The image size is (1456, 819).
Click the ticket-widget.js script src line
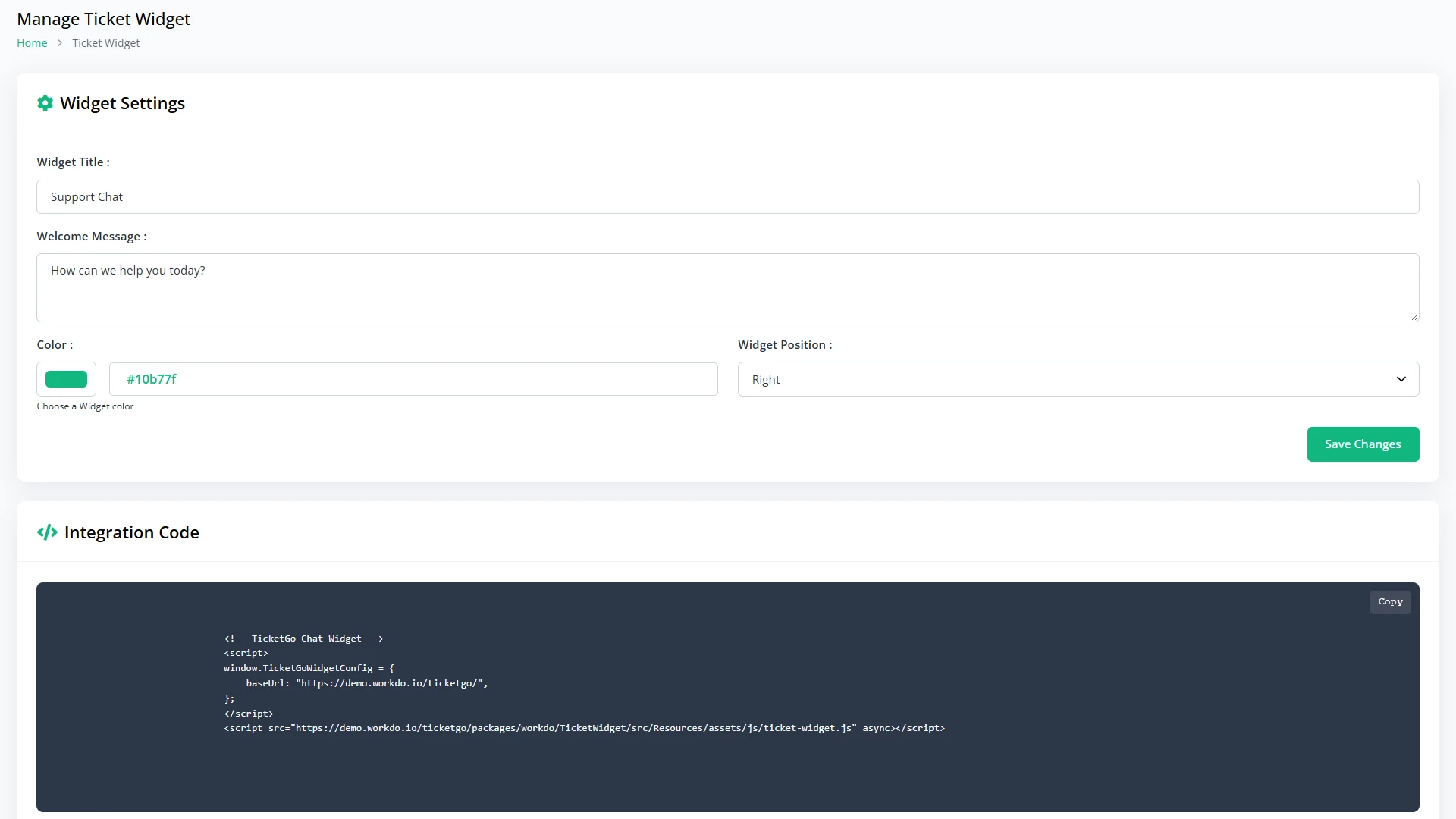coord(584,728)
